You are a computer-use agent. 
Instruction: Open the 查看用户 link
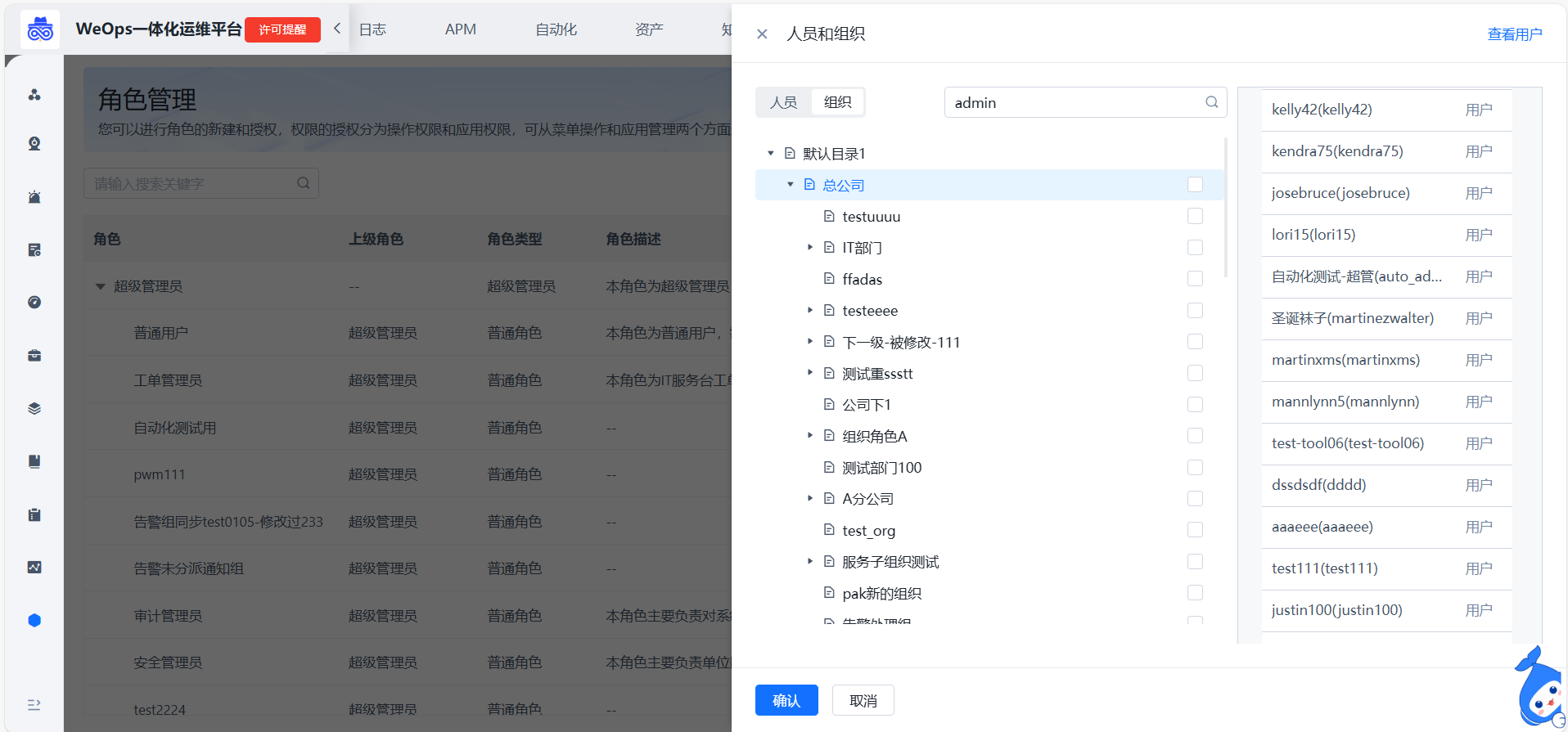[x=1514, y=34]
